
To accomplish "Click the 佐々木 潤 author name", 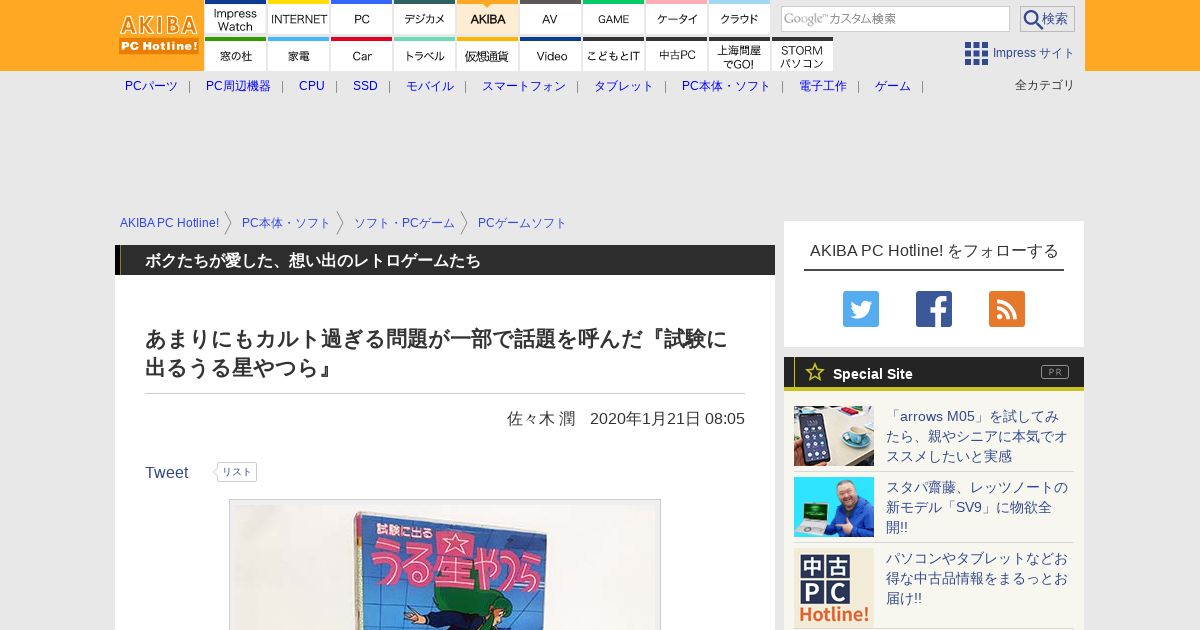I will click(541, 418).
